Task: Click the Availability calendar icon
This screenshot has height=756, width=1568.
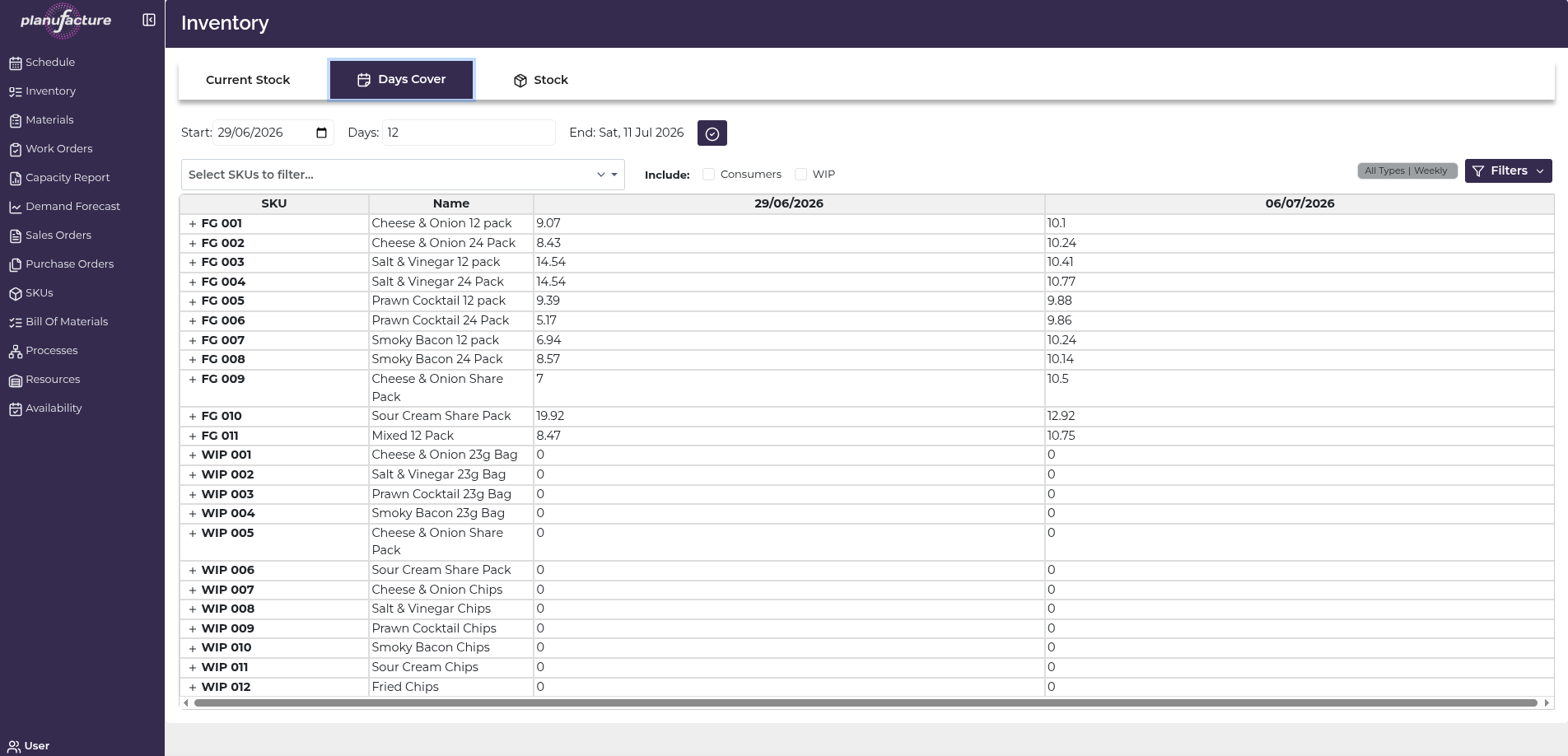Action: tap(15, 408)
